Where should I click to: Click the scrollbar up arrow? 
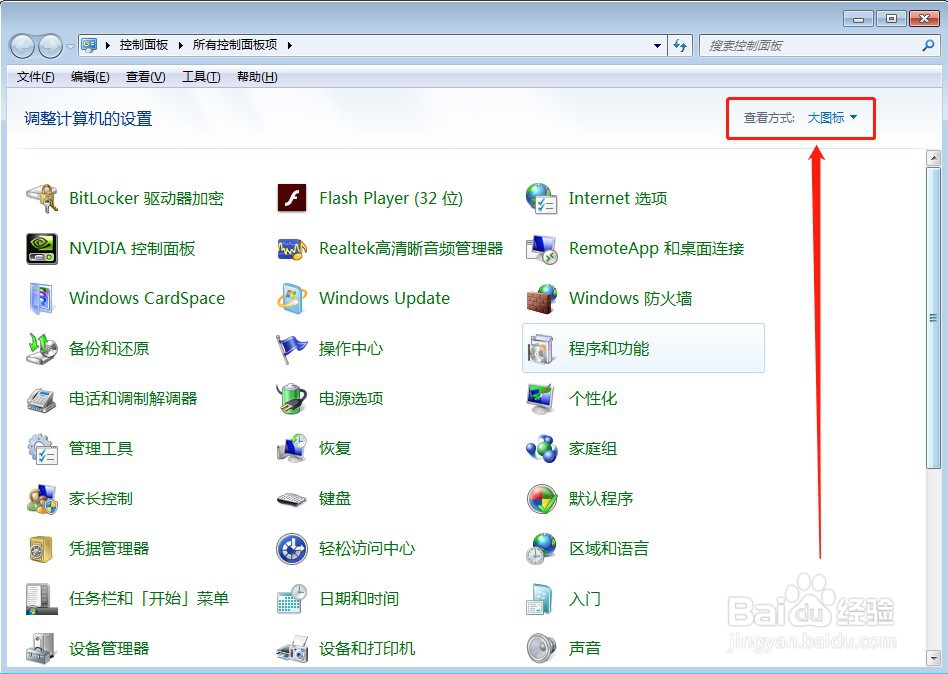(933, 158)
